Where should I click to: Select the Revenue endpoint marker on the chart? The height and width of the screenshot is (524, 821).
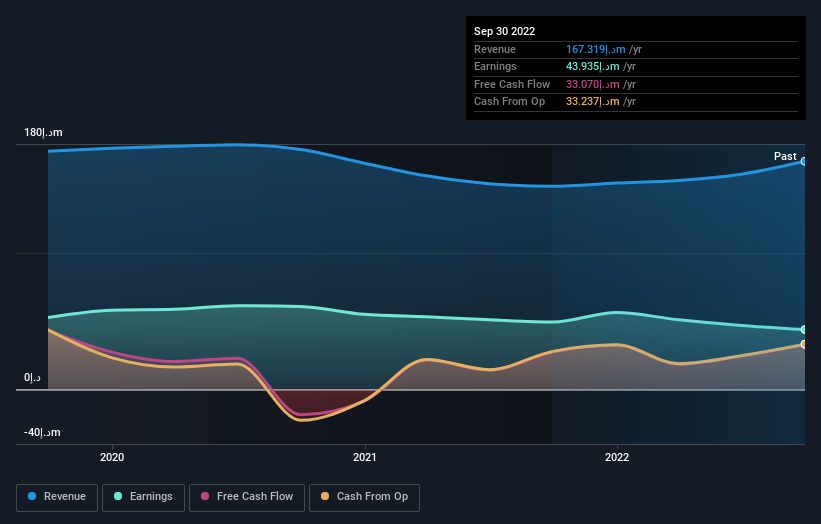[x=803, y=162]
